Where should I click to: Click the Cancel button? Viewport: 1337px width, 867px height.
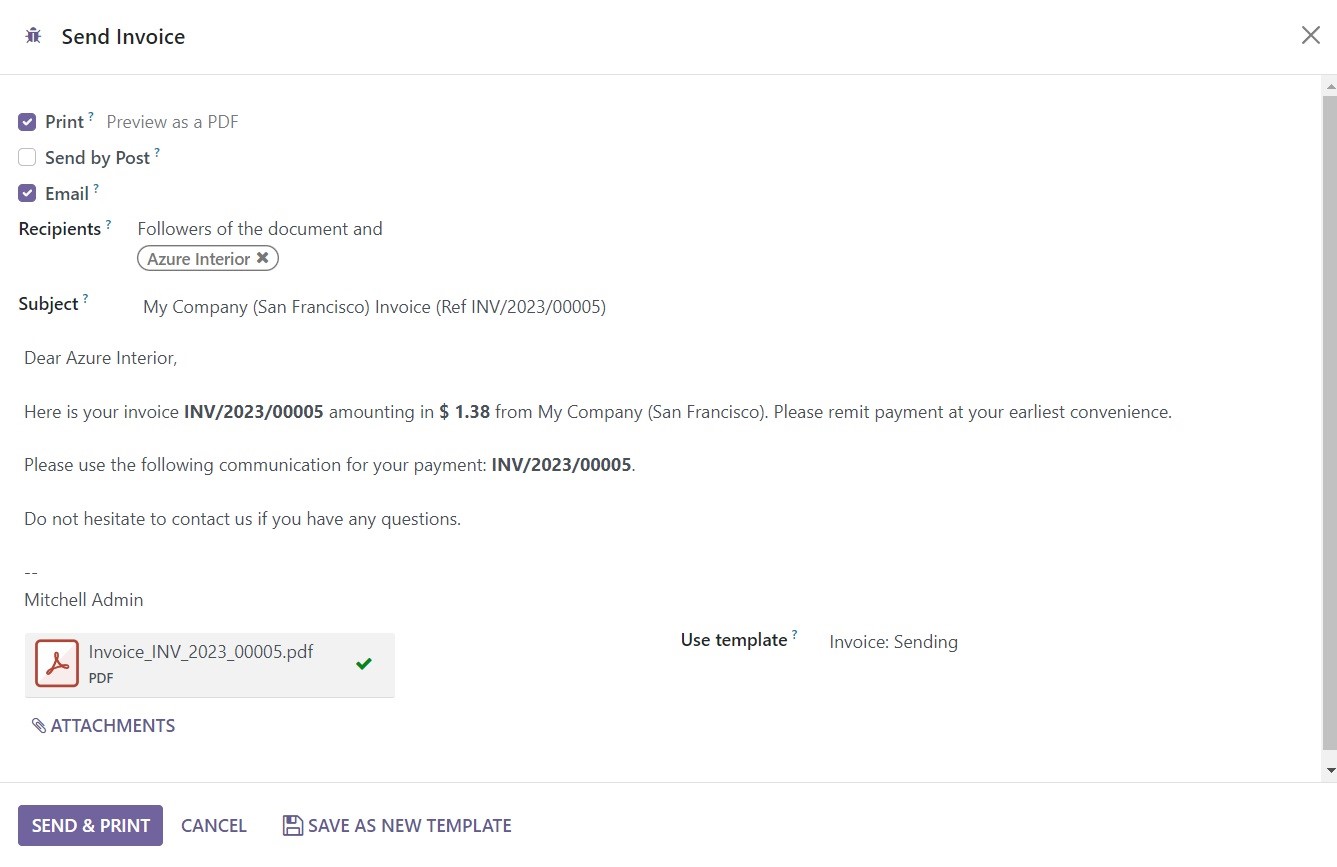(214, 826)
